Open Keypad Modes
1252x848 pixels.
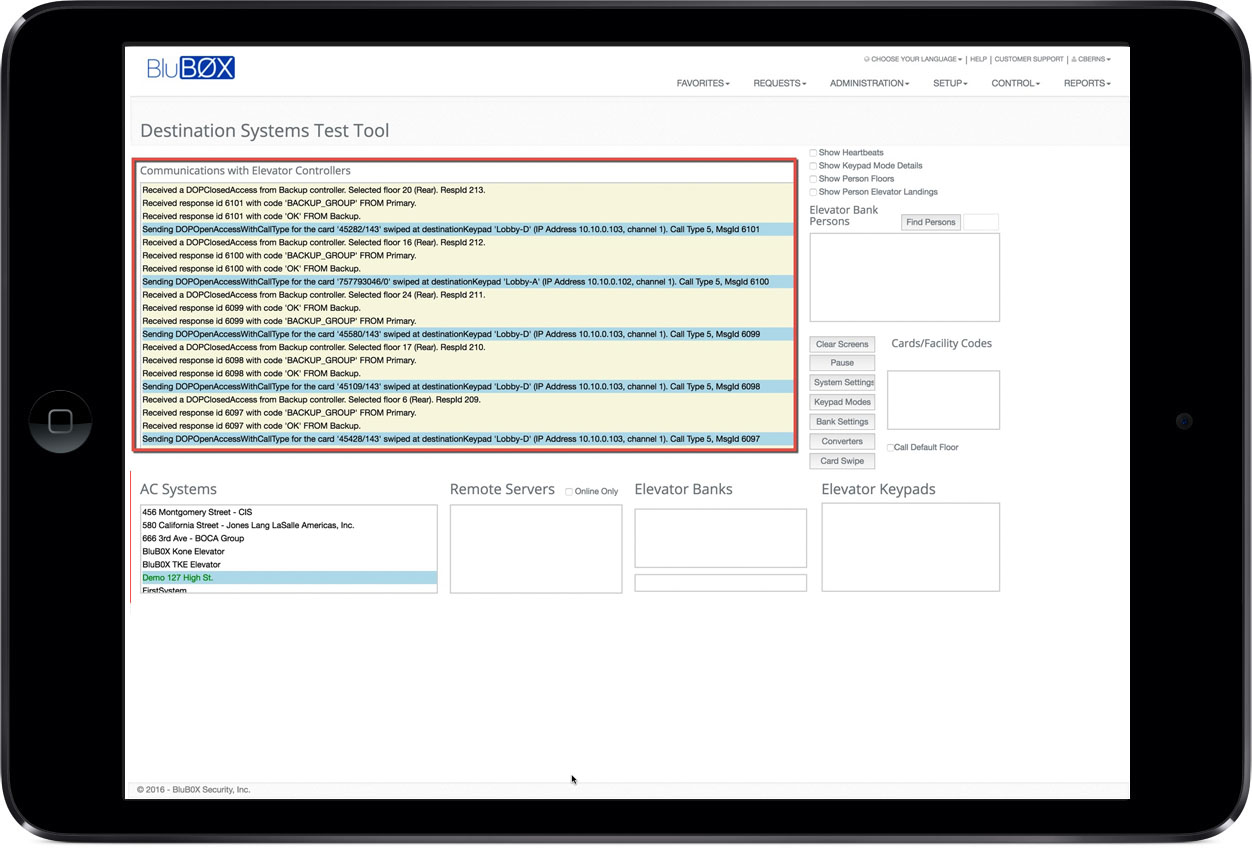[x=842, y=402]
